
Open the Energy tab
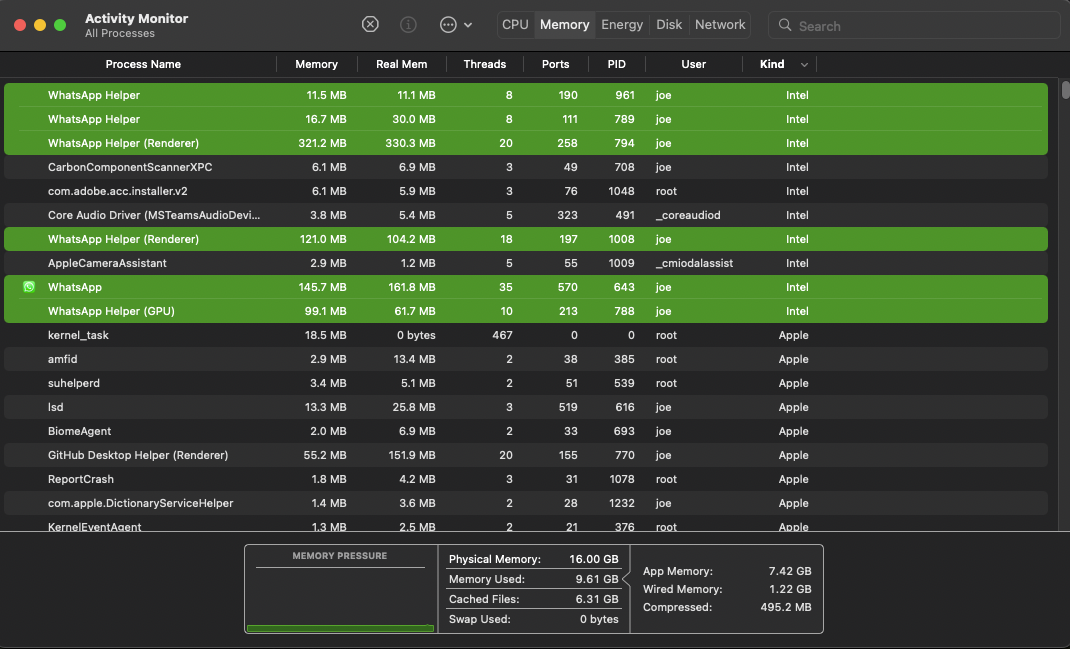(x=622, y=25)
